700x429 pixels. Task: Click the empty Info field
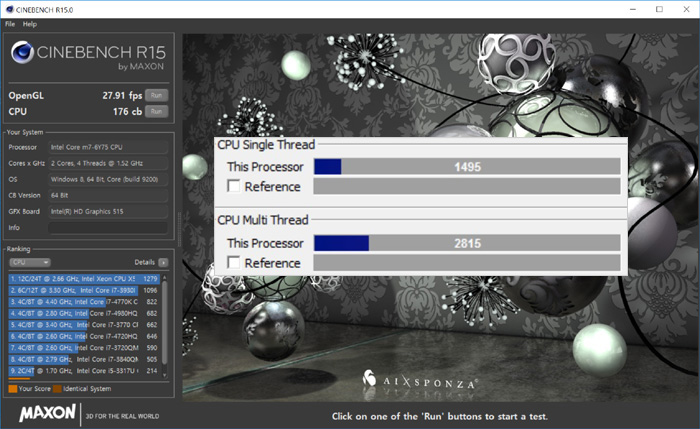108,227
